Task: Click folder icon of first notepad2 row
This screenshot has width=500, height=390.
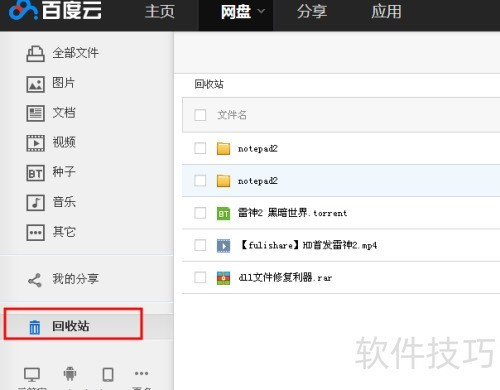Action: click(x=223, y=149)
